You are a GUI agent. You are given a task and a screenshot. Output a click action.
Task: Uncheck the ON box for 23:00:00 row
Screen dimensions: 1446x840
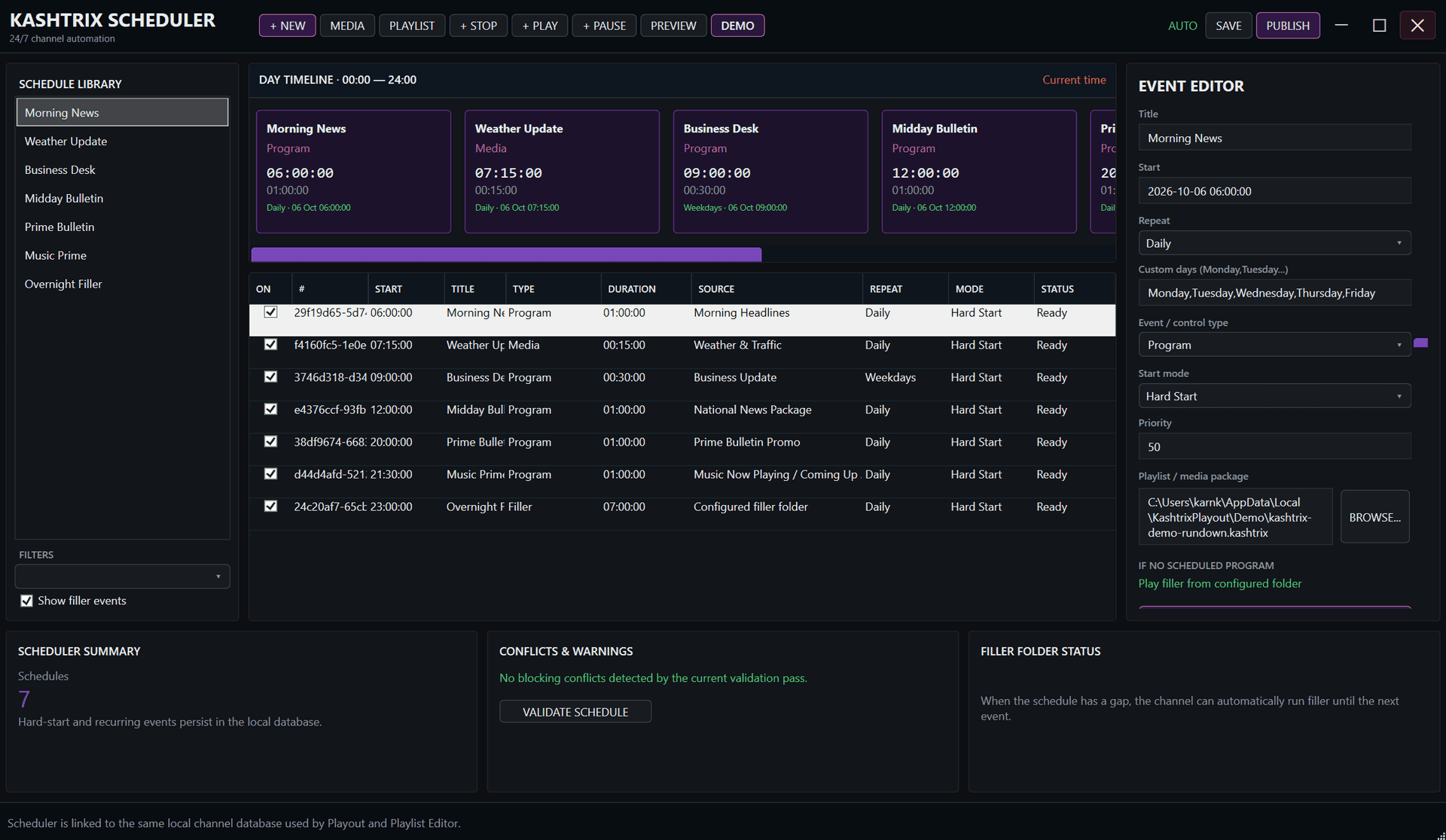click(x=270, y=507)
